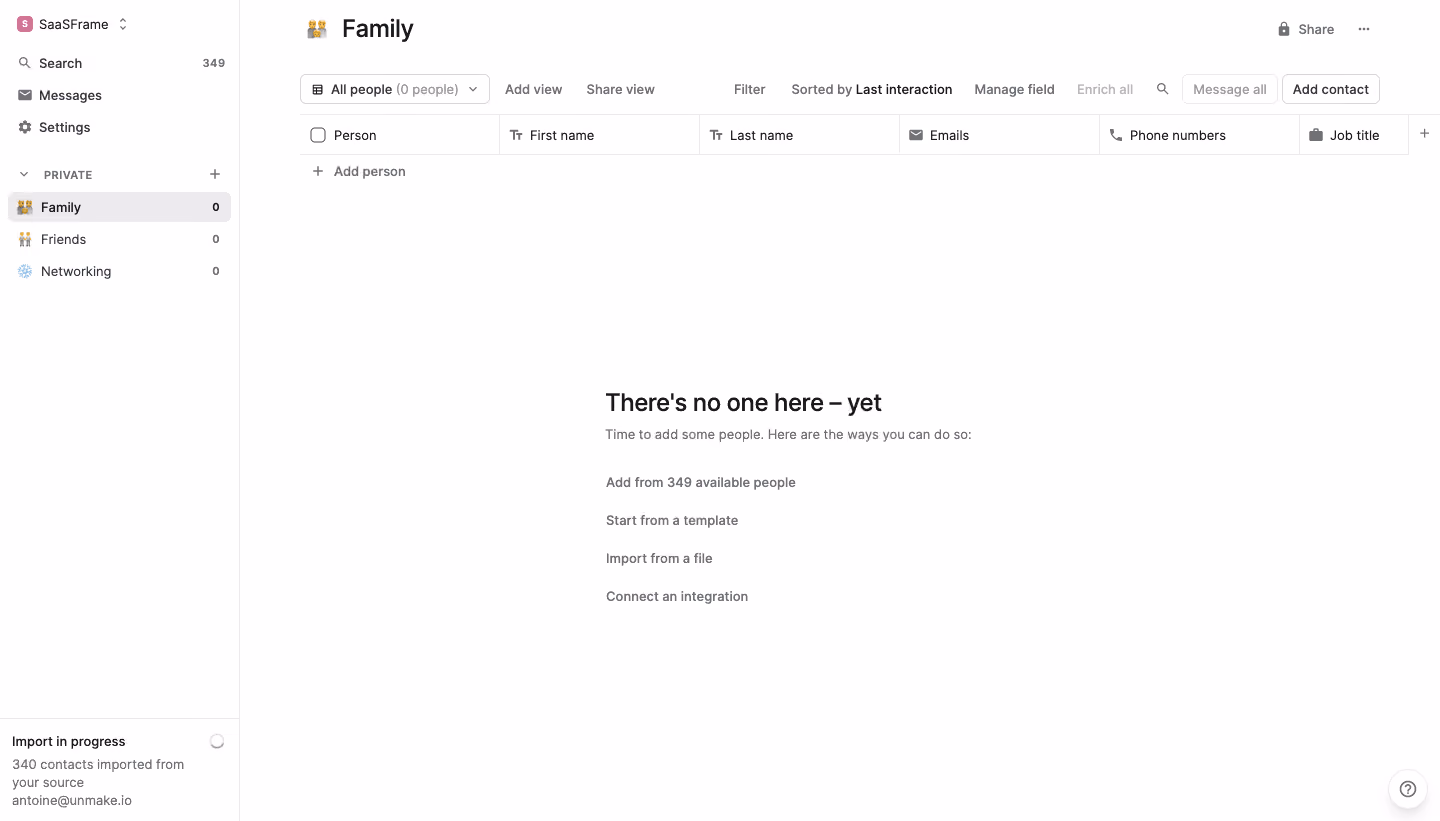Open the help question mark button
Viewport: 1440px width, 821px height.
click(x=1408, y=789)
